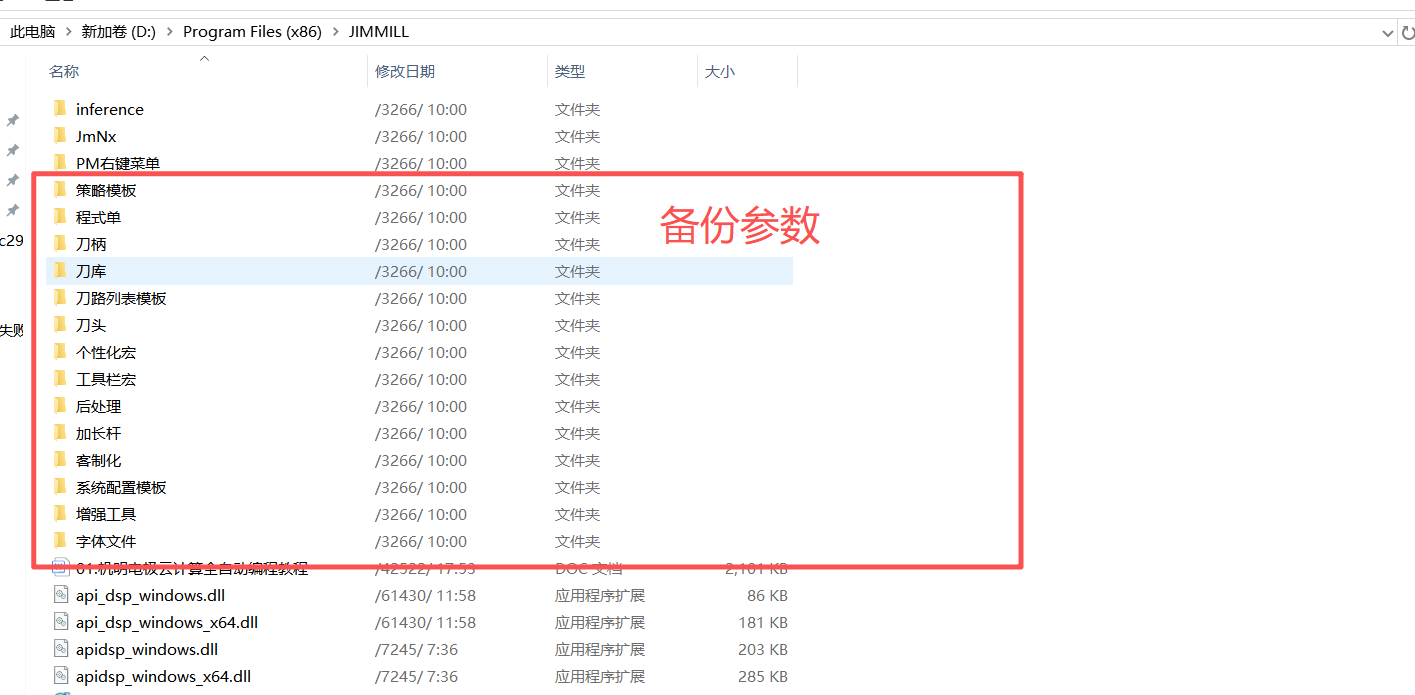Select the 策略模板 folder icon
Screen dimensions: 1415x695
click(x=60, y=190)
